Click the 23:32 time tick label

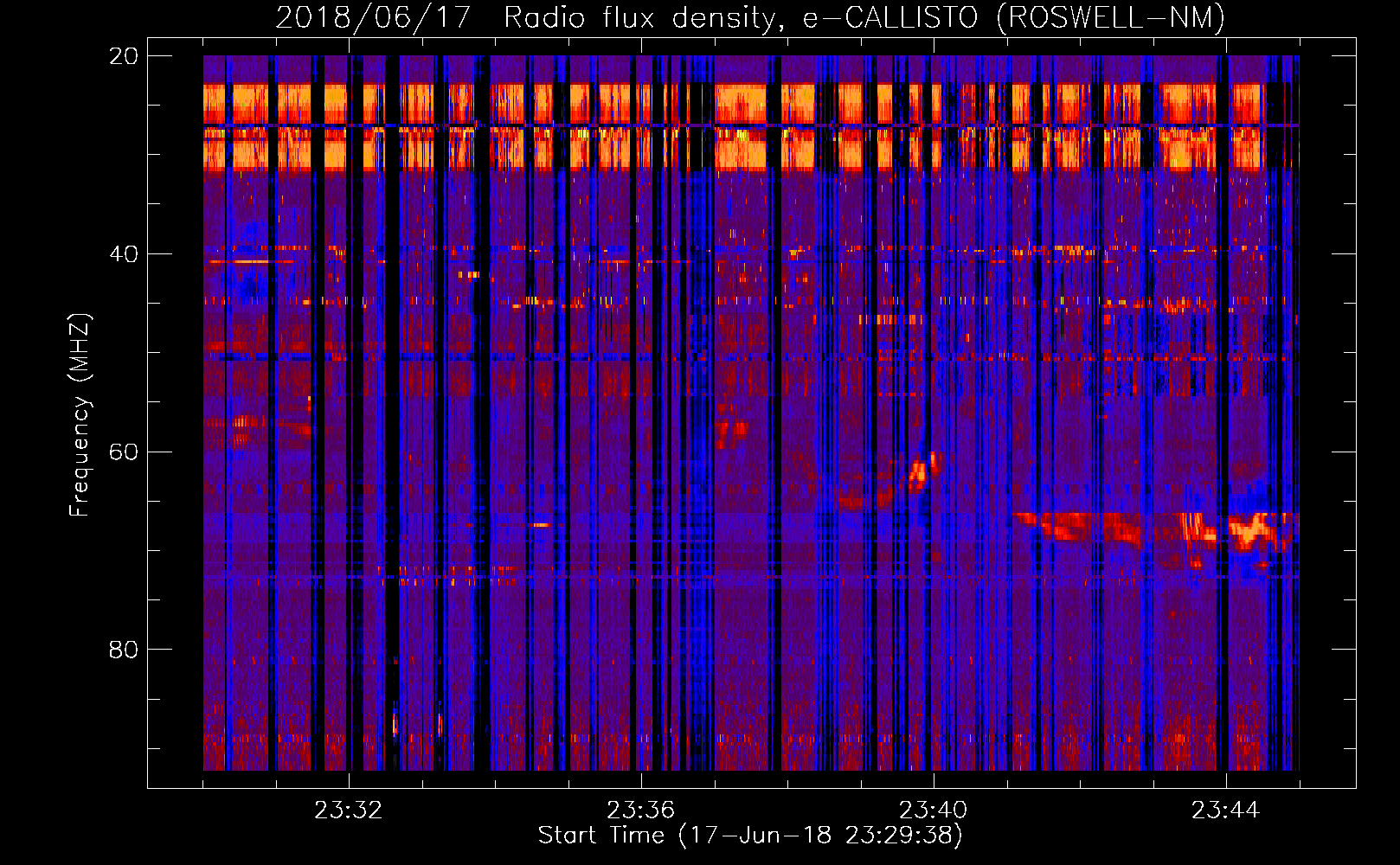tap(348, 811)
